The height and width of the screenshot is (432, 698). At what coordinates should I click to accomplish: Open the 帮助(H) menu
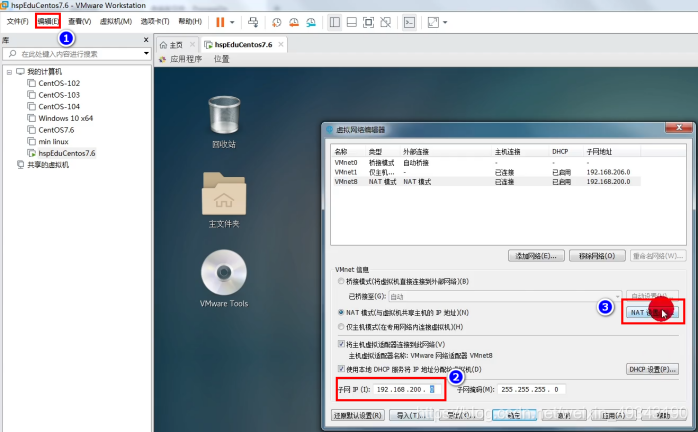(x=190, y=21)
